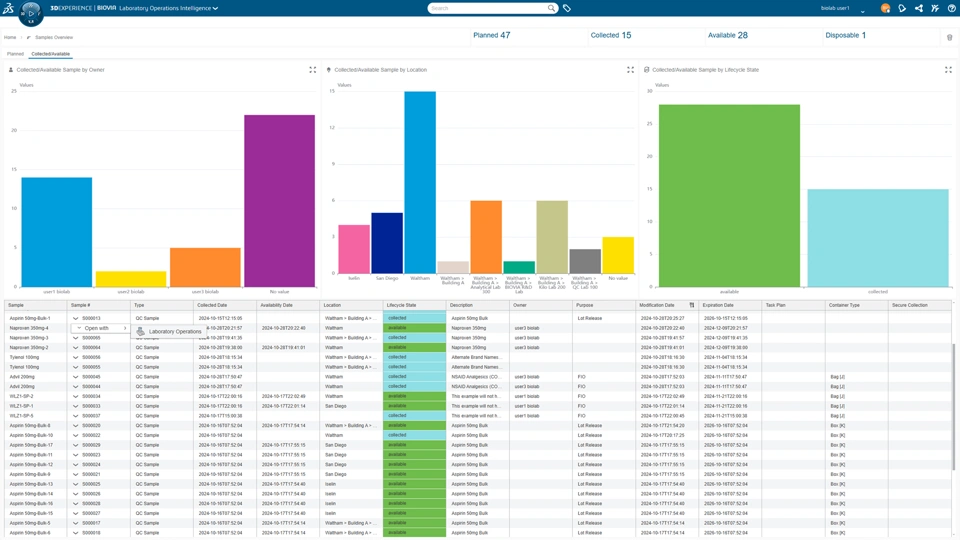The height and width of the screenshot is (540, 960).
Task: Click the light blue collected bar in Lifecycle chart
Action: click(x=877, y=238)
